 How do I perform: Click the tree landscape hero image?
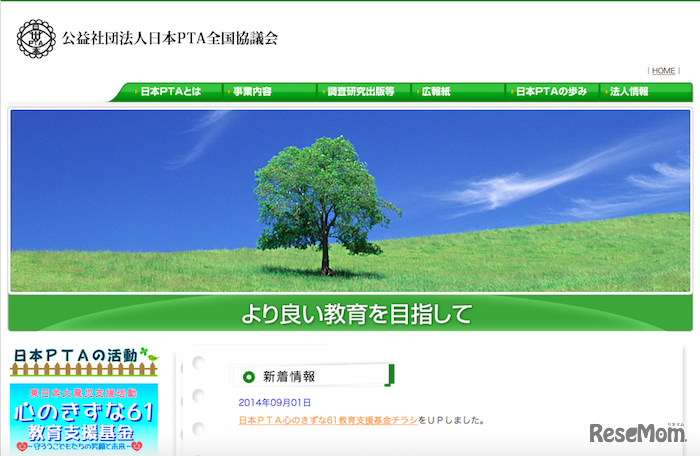[350, 201]
